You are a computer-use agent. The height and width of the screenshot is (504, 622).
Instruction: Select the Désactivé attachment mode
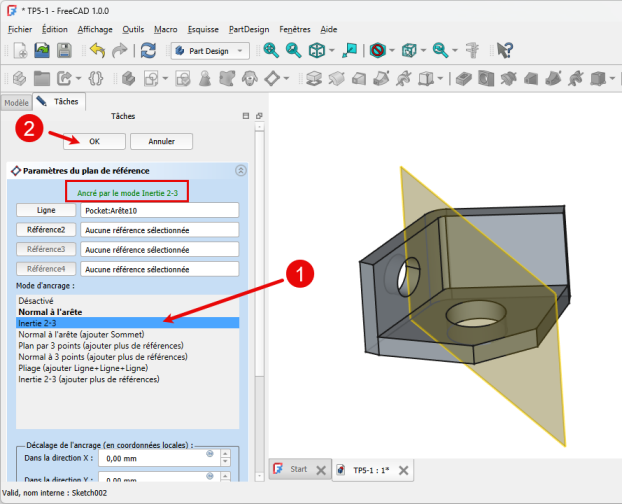(36, 300)
